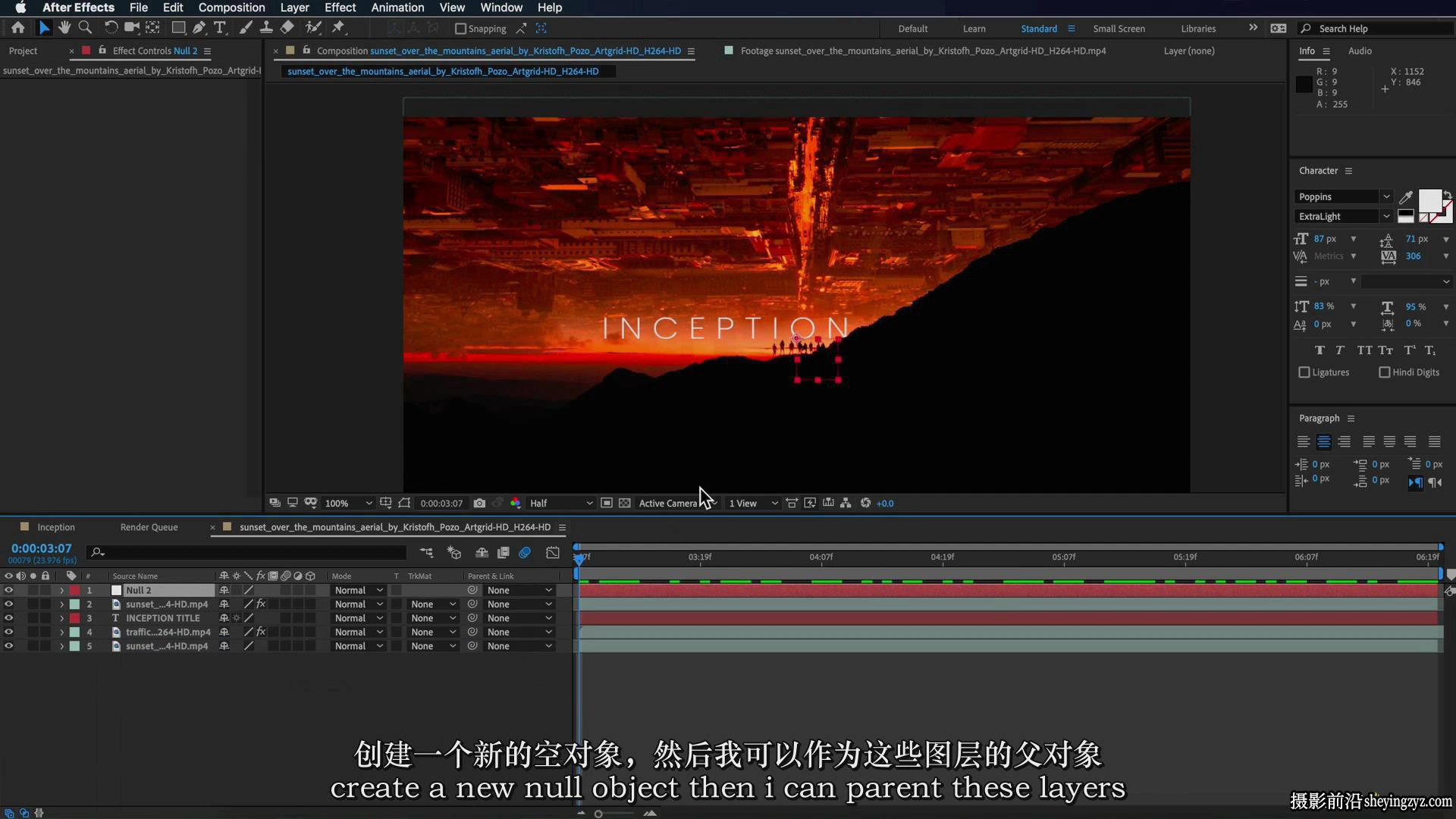1456x819 pixels.
Task: Select the Horizontal Type tool
Action: [220, 28]
